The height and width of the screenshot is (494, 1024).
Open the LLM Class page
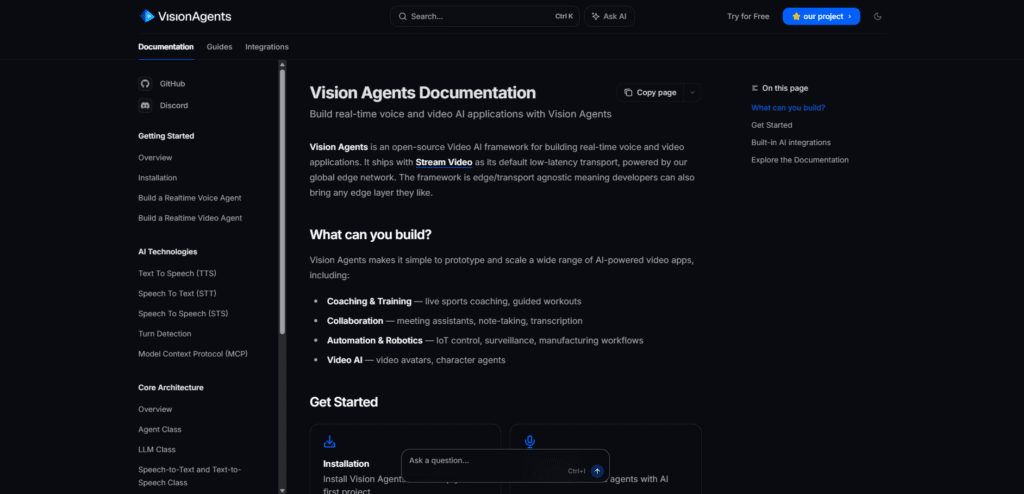click(157, 450)
